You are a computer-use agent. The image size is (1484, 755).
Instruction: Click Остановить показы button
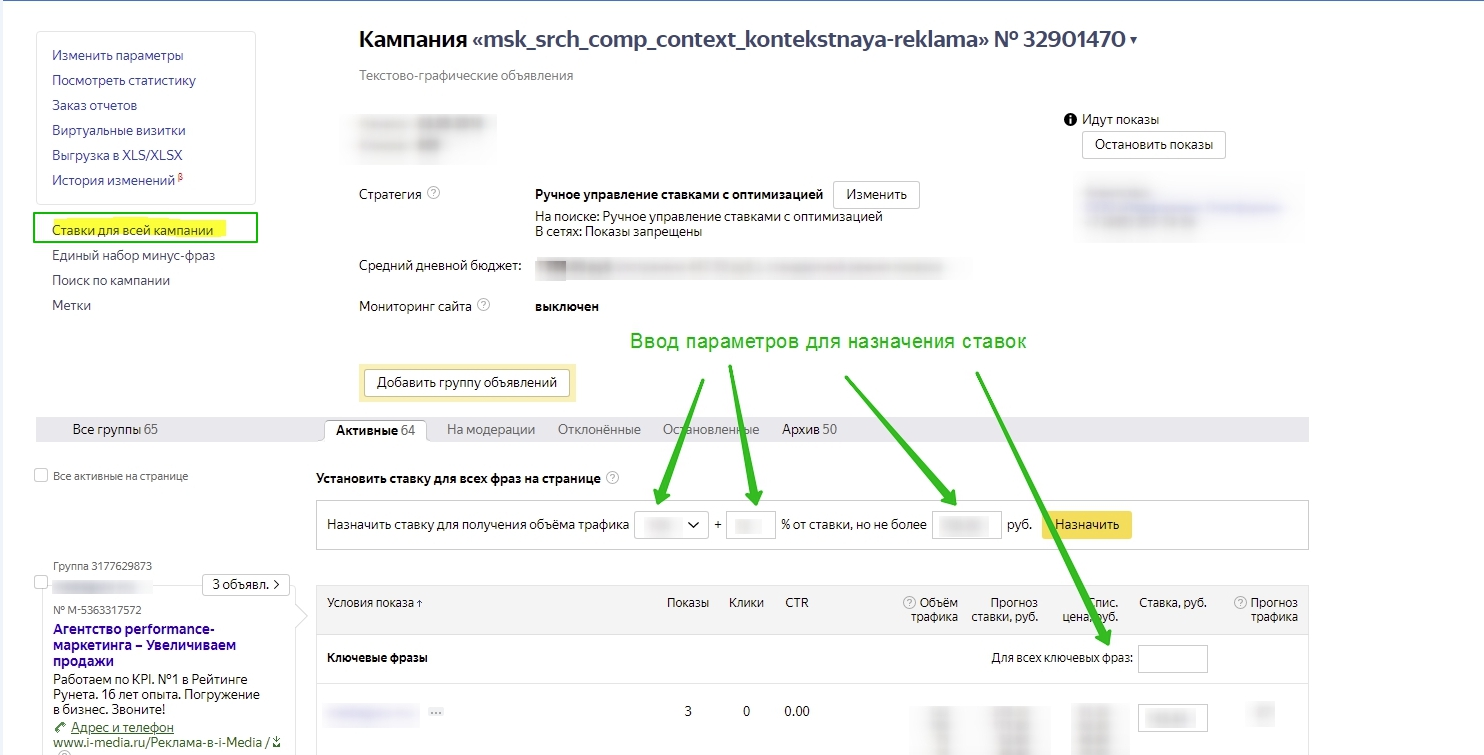1153,145
